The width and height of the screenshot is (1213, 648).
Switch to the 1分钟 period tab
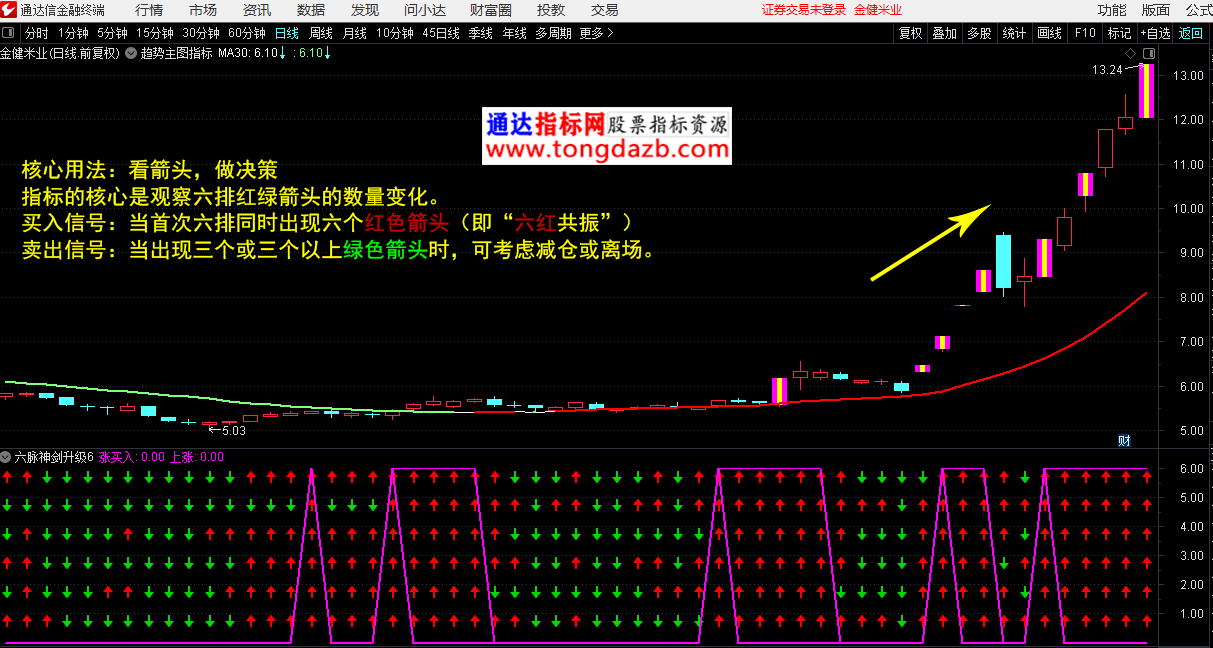coord(74,33)
